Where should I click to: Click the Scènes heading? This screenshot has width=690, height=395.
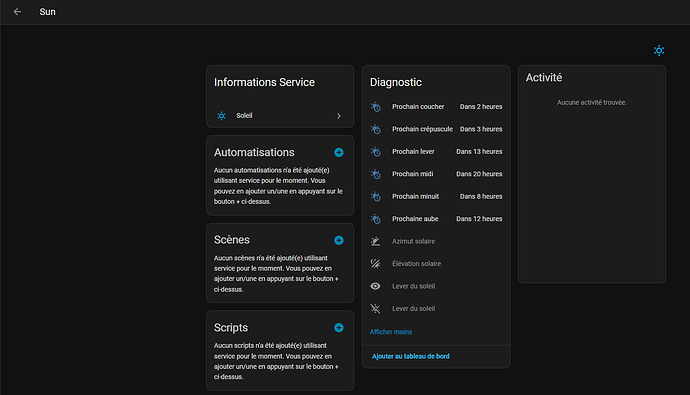(231, 240)
